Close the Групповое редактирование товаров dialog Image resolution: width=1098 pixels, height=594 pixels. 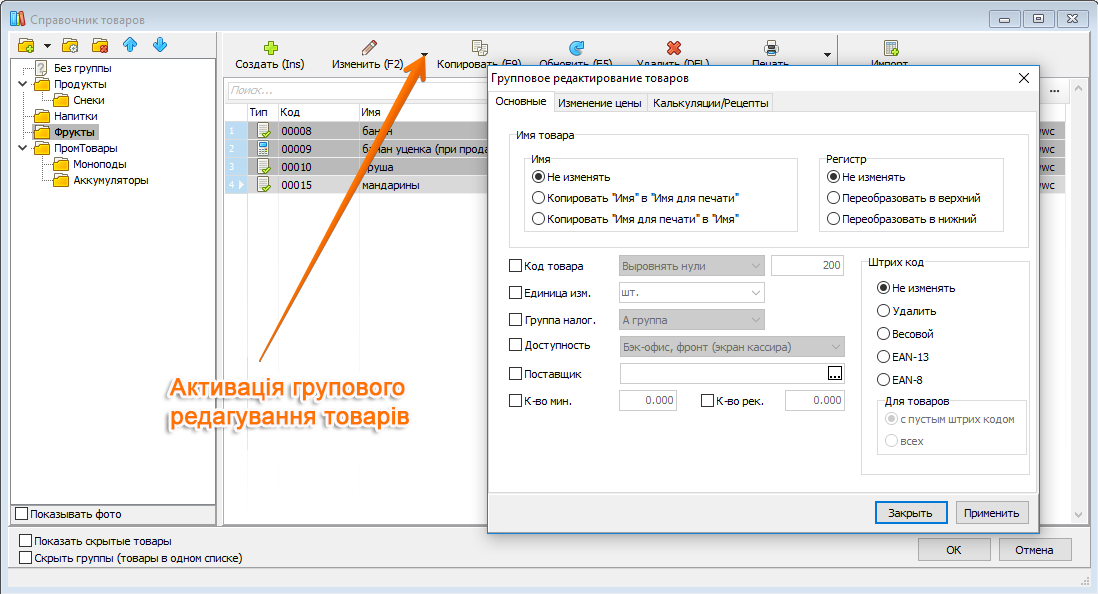pos(1024,78)
